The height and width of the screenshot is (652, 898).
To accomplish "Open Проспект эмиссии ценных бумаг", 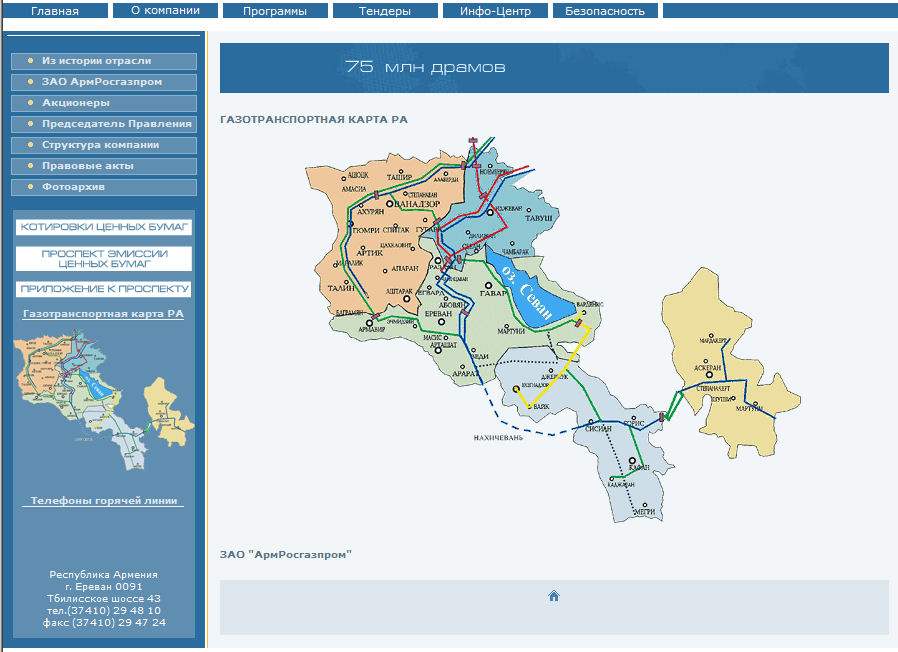I will (x=104, y=258).
